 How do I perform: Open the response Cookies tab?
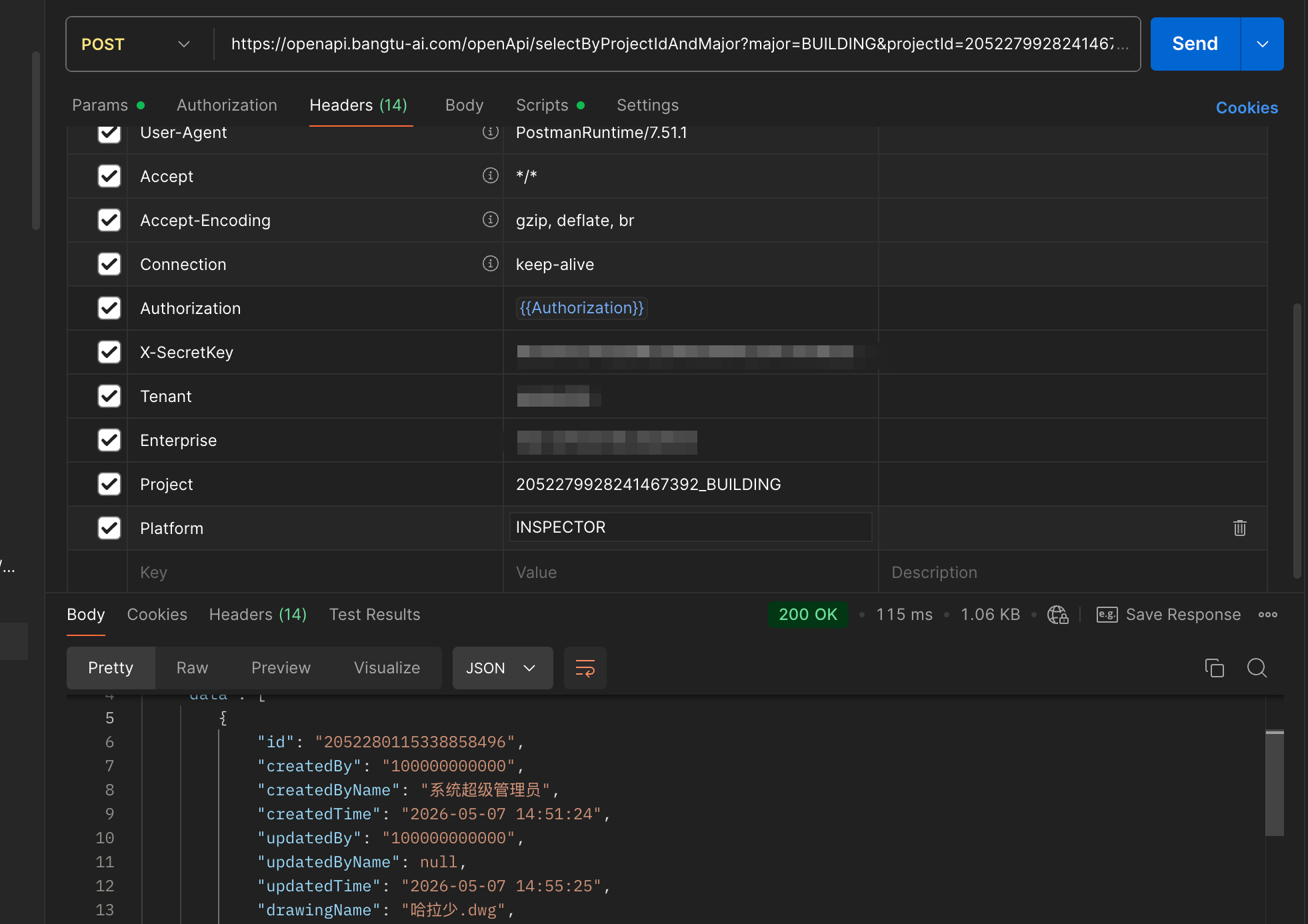coord(157,615)
